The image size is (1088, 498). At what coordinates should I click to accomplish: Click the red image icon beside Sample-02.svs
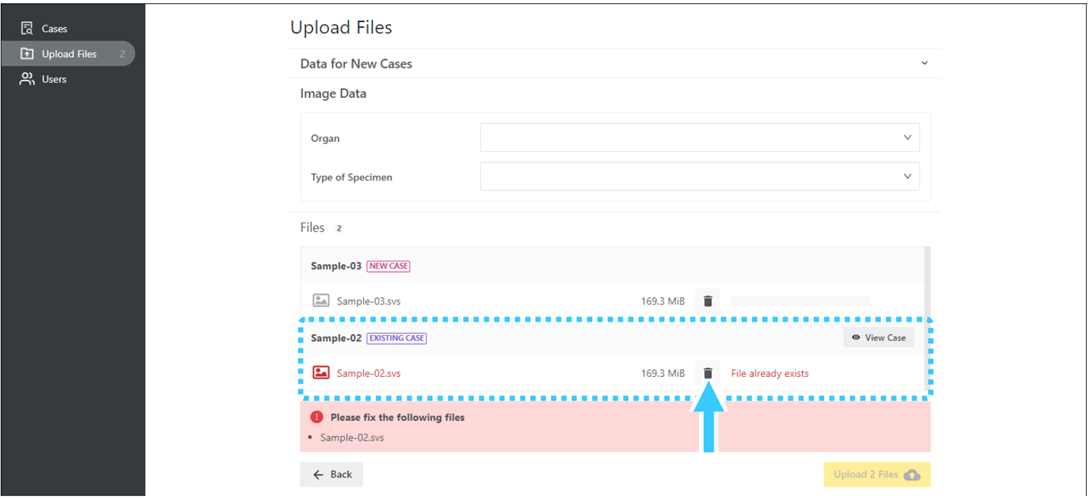(321, 372)
